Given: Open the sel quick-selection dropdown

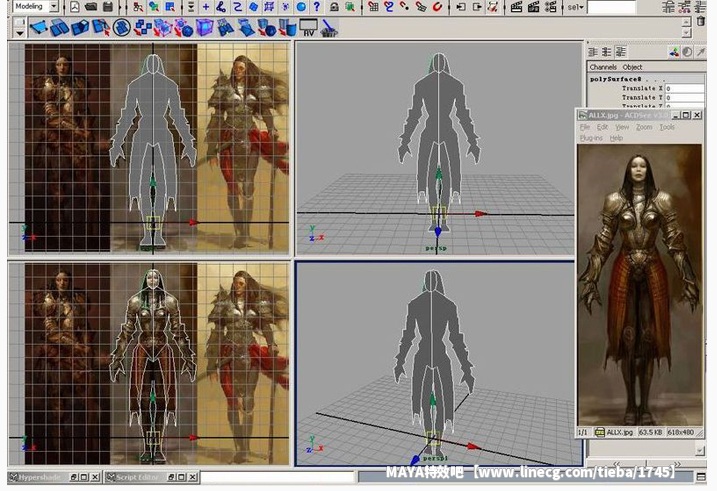Looking at the screenshot, I should point(575,7).
